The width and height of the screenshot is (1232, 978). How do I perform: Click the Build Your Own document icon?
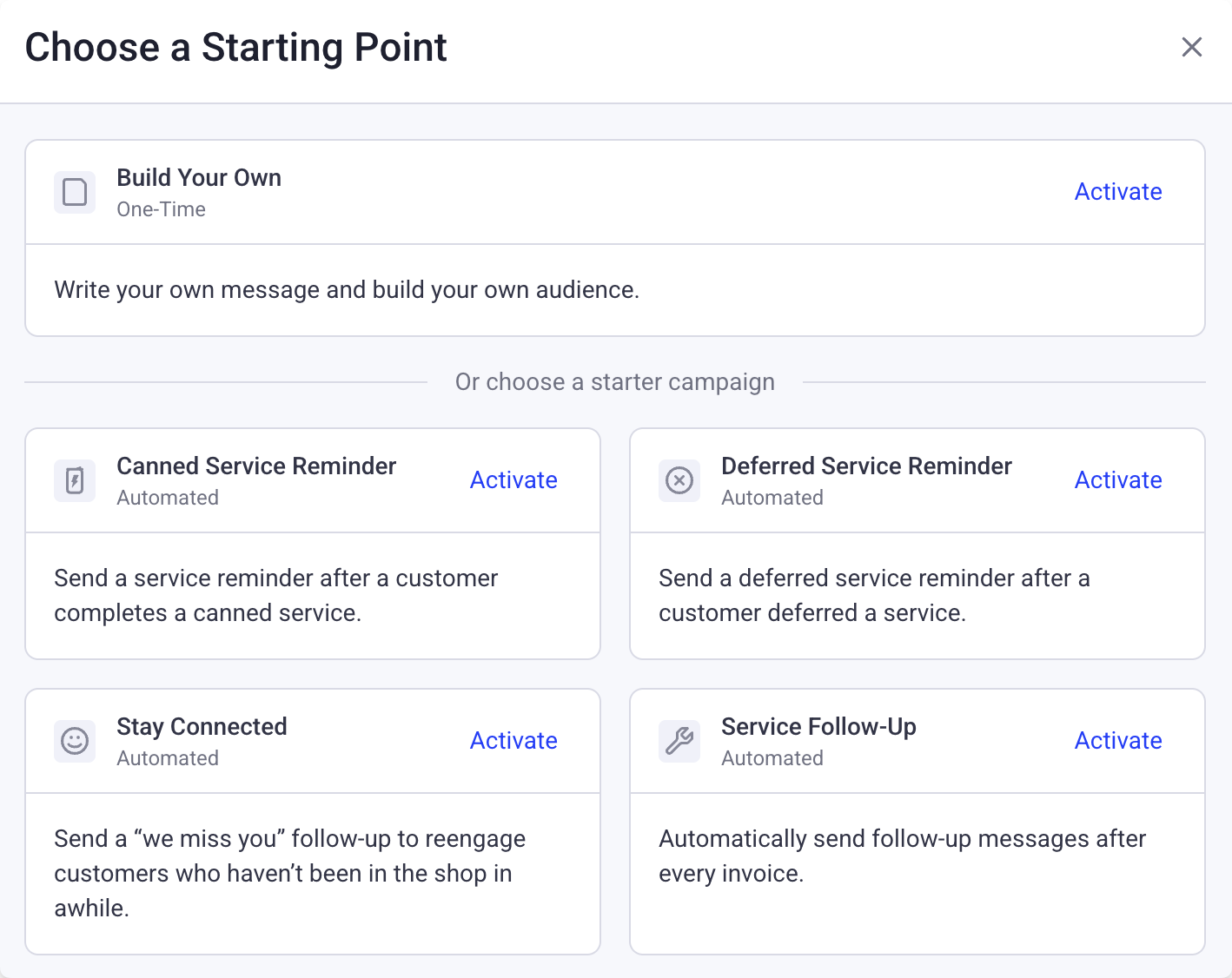[x=75, y=192]
